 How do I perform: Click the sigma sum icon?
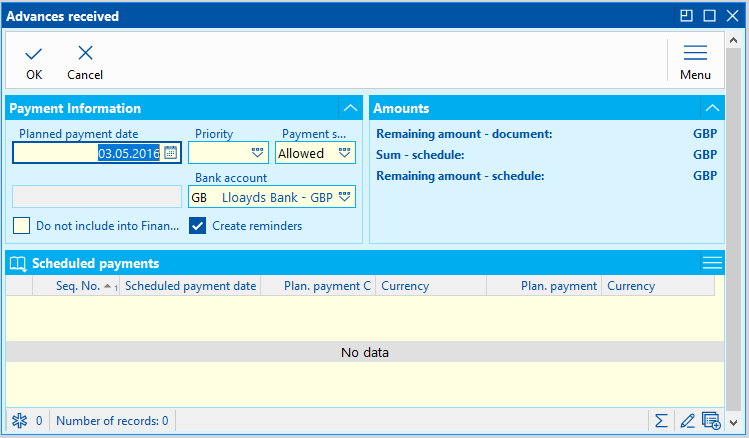coord(661,421)
